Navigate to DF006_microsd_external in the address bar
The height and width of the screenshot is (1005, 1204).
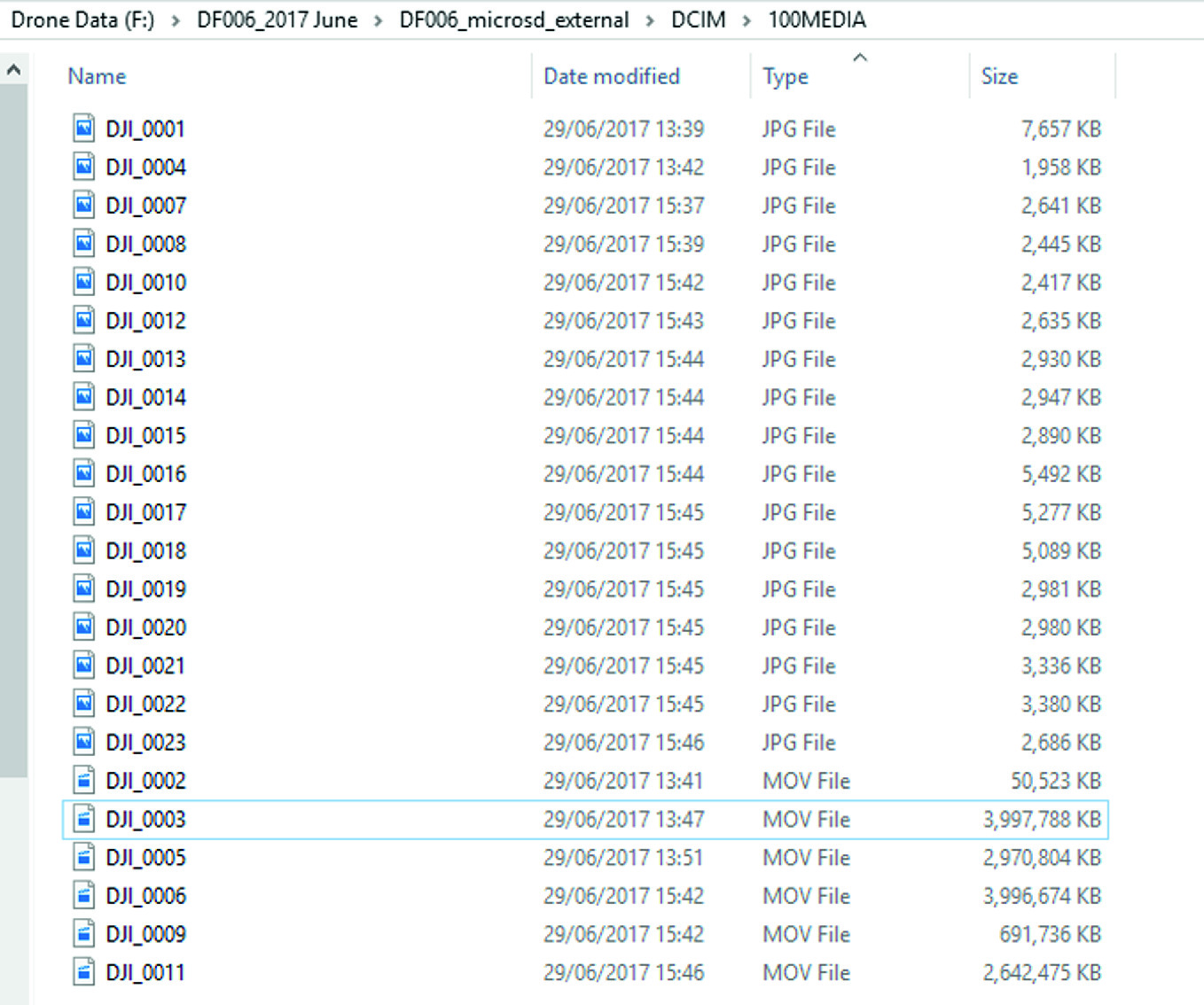coord(513,19)
